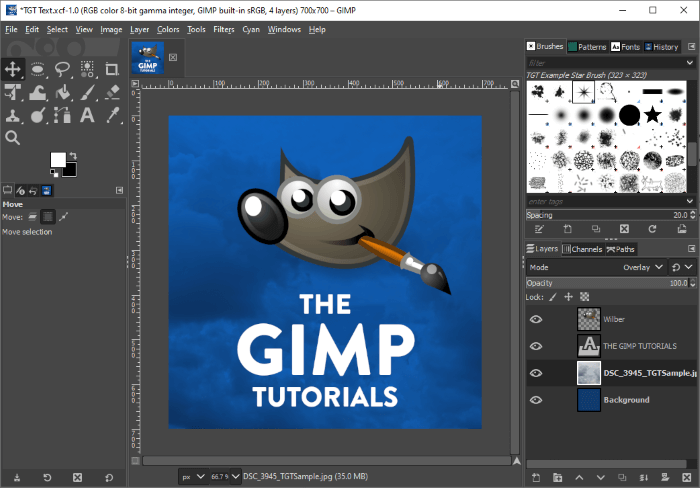Viewport: 700px width, 488px height.
Task: Raise the selected layer
Action: point(579,478)
